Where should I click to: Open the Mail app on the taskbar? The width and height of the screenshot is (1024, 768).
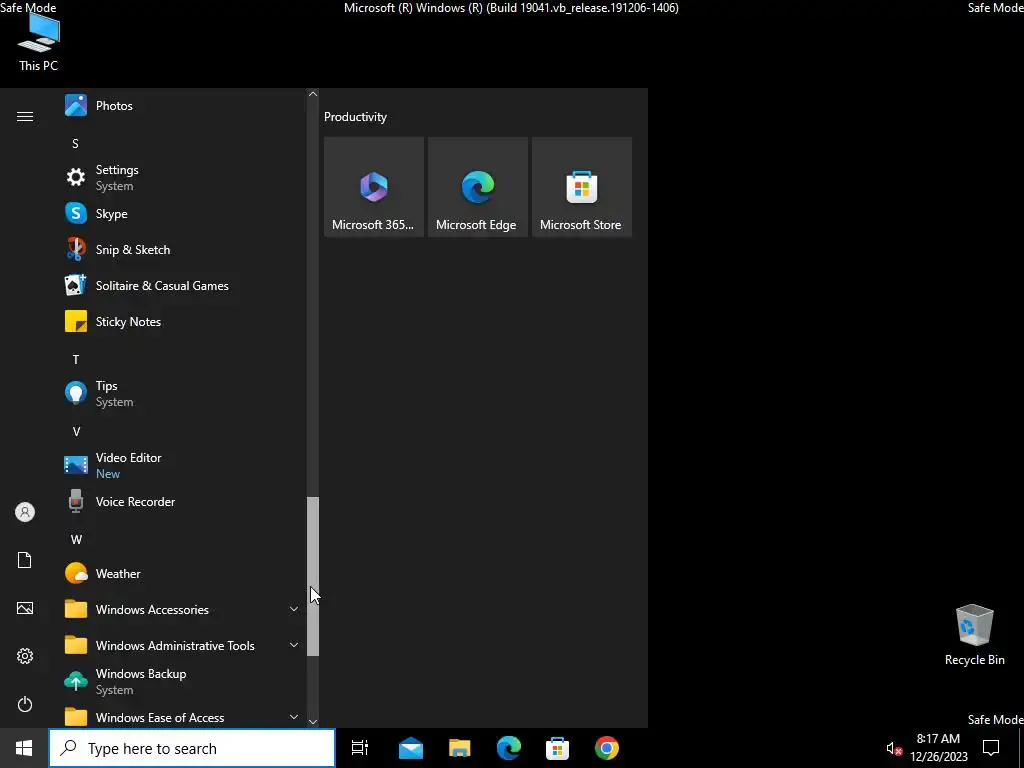click(x=411, y=748)
